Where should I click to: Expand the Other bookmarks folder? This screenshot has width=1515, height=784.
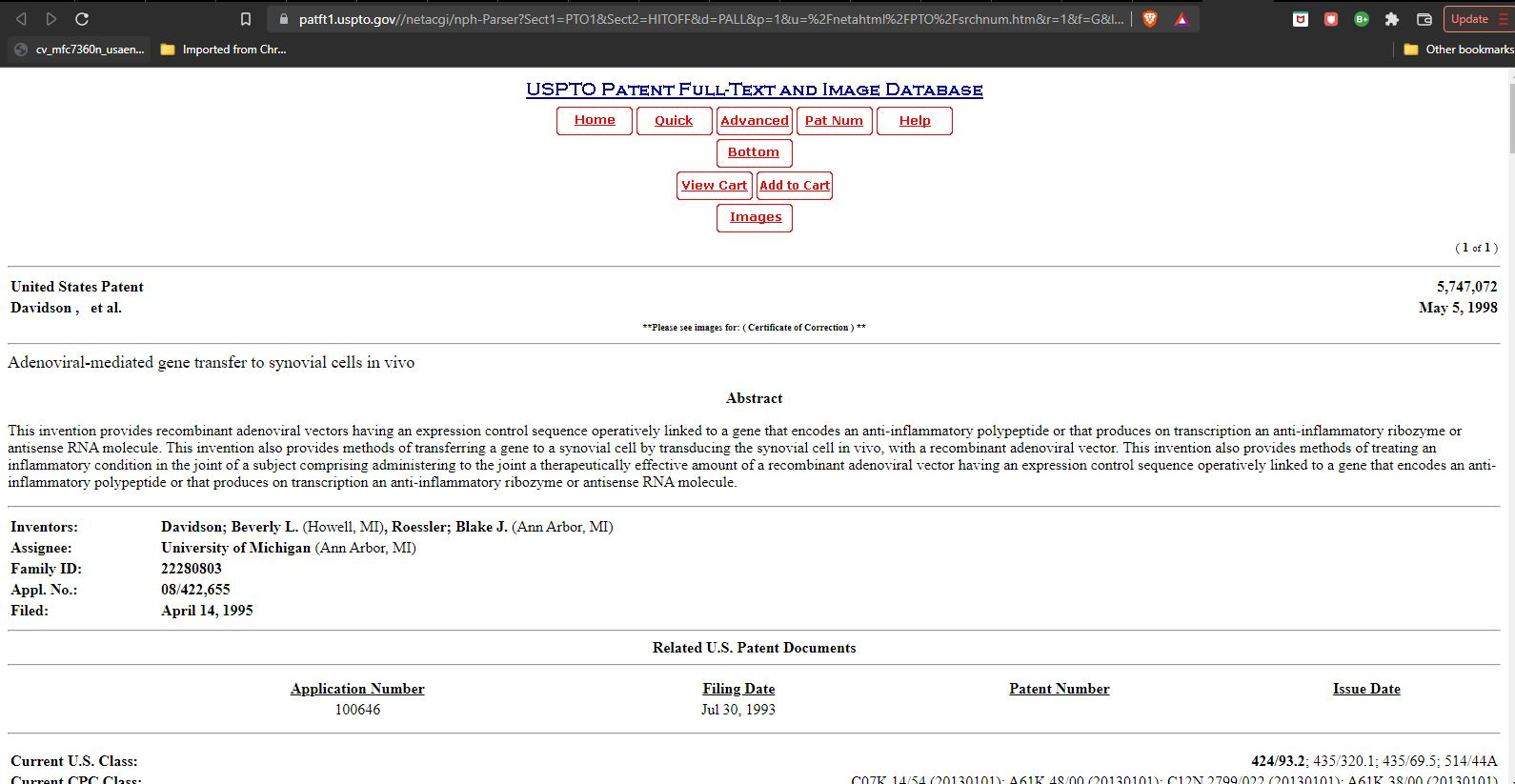point(1459,50)
